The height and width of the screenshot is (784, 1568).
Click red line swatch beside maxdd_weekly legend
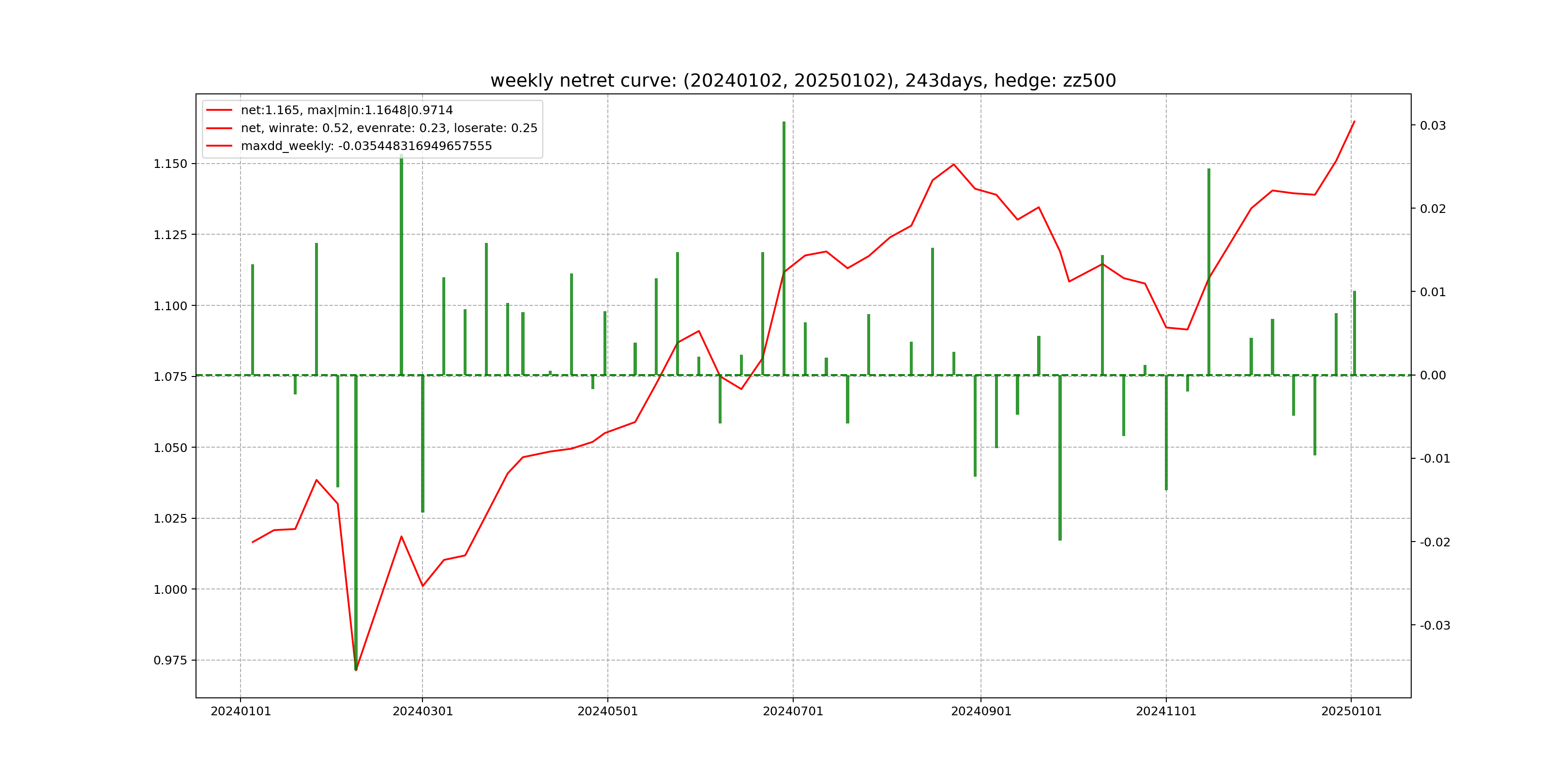click(x=219, y=146)
